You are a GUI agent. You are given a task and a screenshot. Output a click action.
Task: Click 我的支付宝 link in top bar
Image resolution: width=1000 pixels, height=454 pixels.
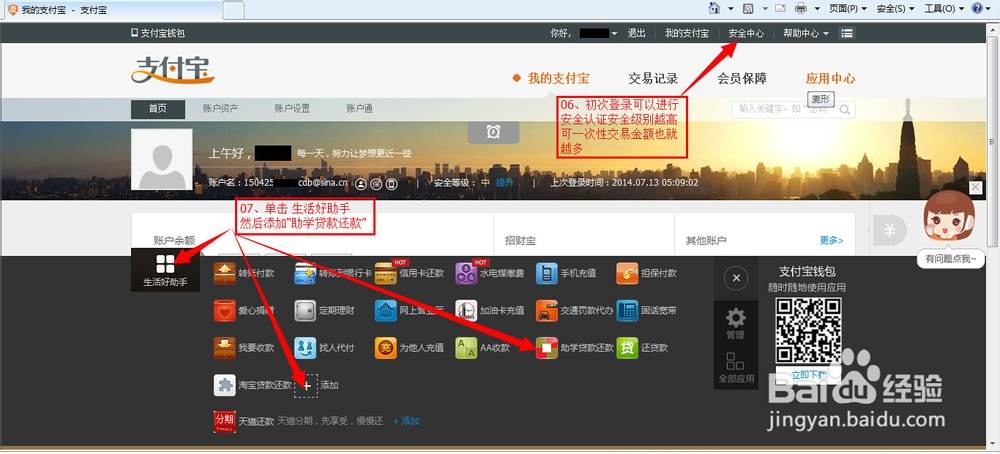coord(687,33)
